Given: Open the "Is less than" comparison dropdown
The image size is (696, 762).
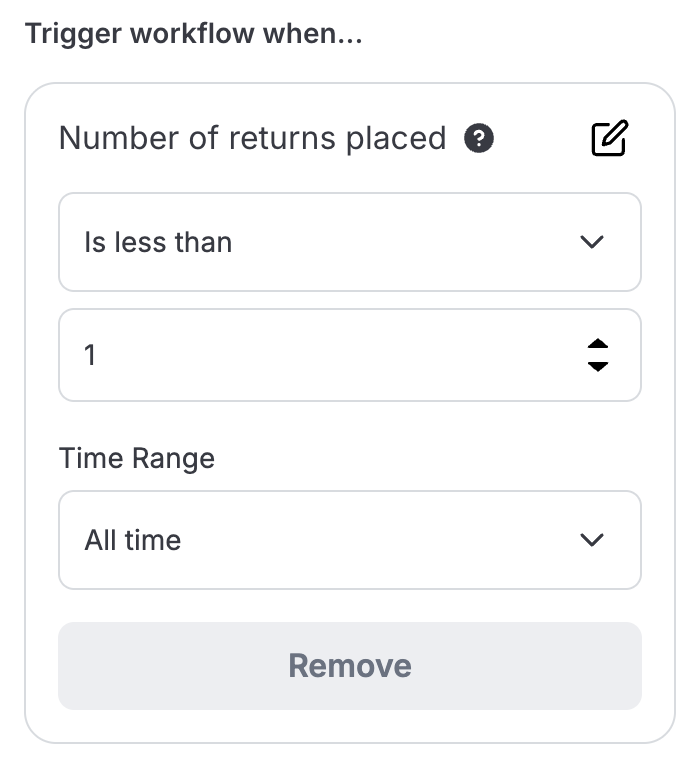Looking at the screenshot, I should click(349, 242).
